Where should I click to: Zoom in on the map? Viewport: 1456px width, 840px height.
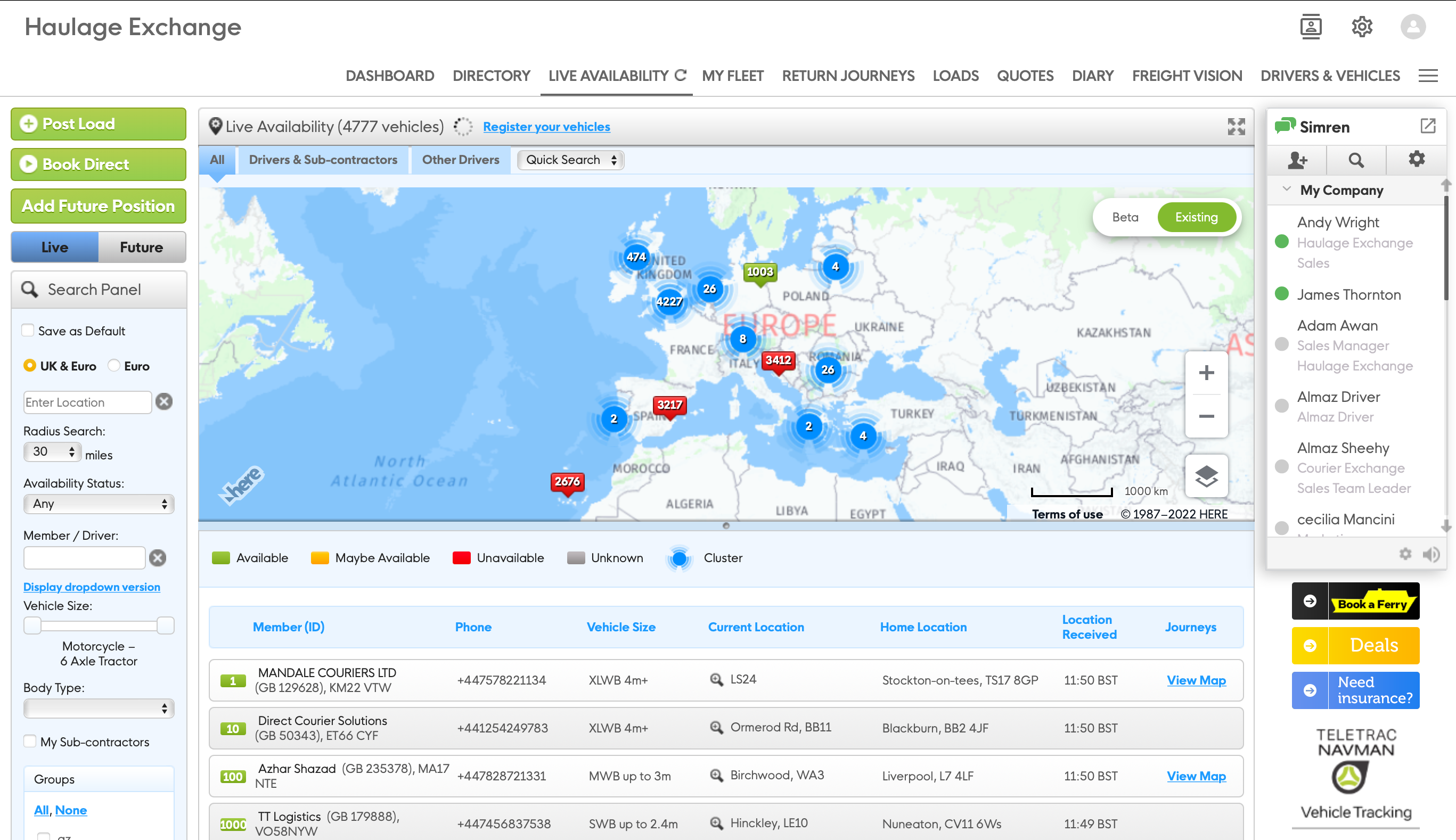coord(1206,373)
